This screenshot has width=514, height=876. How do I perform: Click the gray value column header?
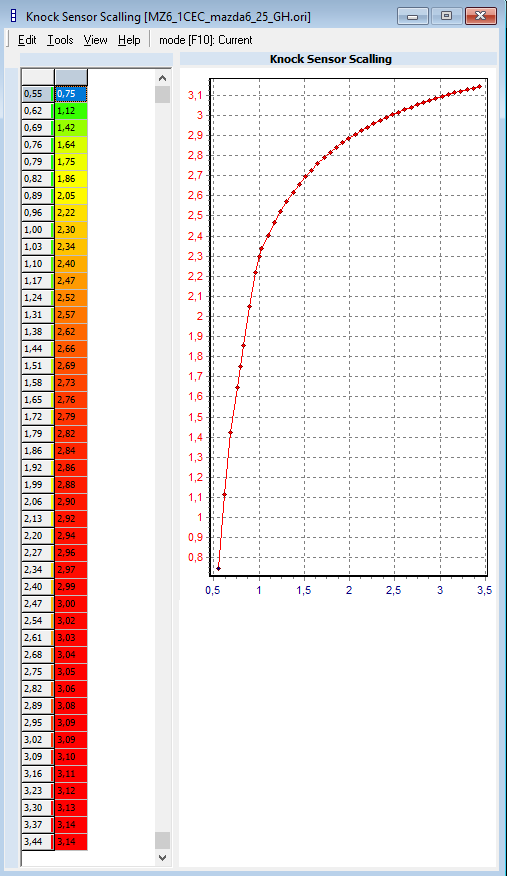pyautogui.click(x=71, y=77)
